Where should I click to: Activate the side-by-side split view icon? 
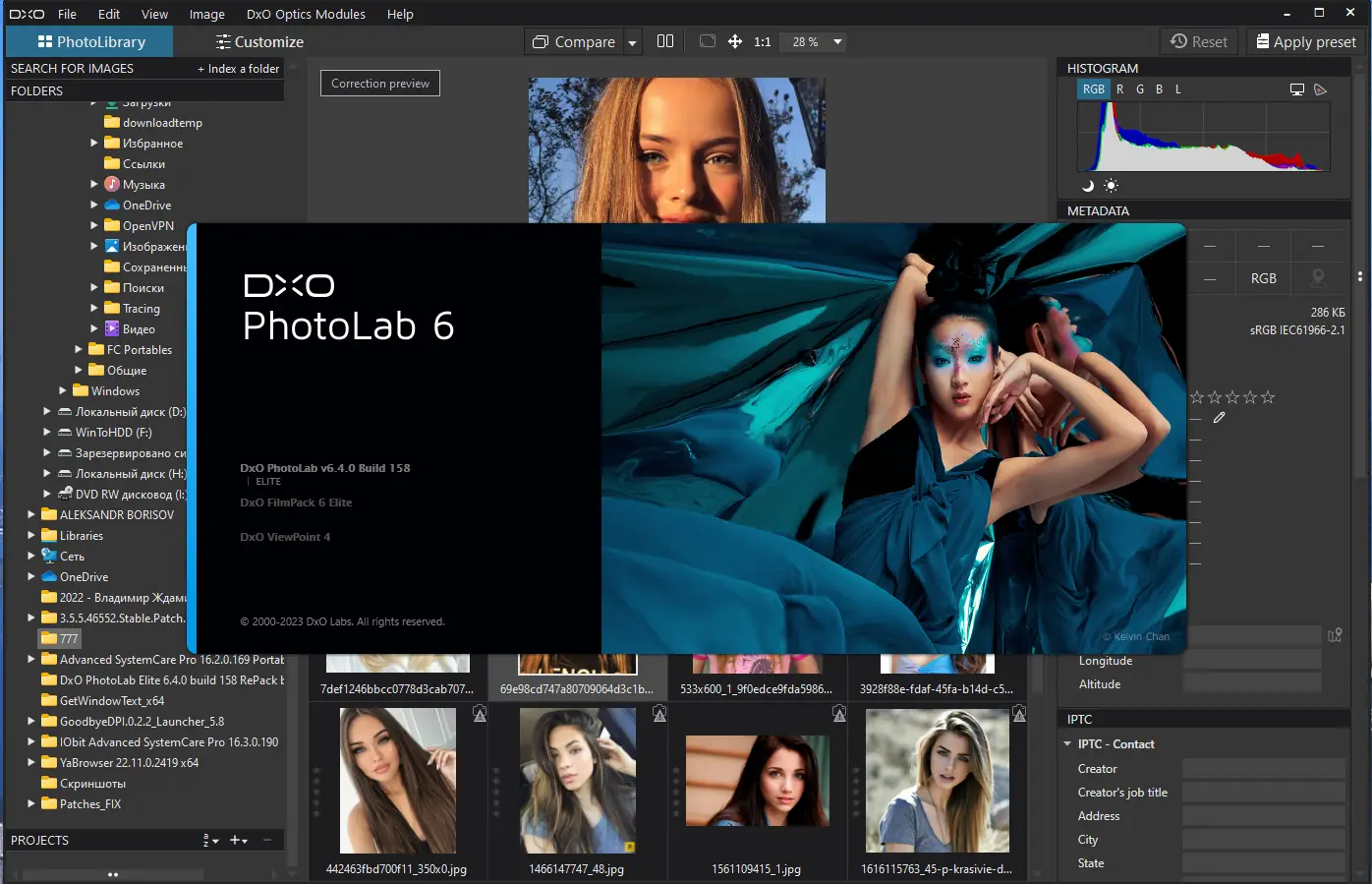(665, 41)
